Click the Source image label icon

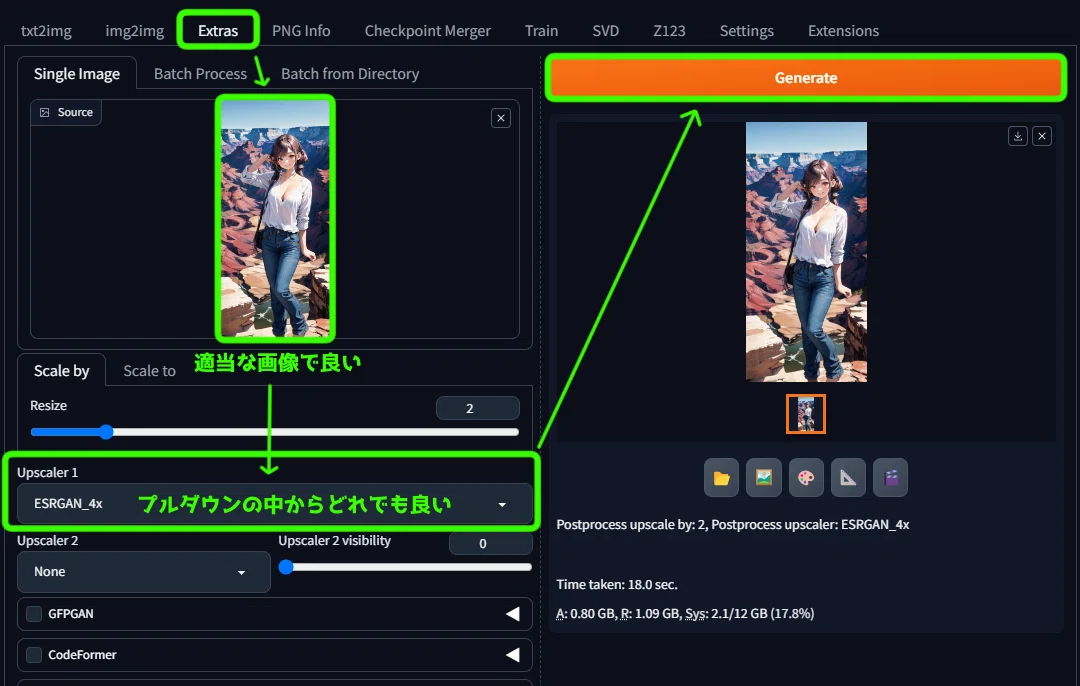click(45, 112)
